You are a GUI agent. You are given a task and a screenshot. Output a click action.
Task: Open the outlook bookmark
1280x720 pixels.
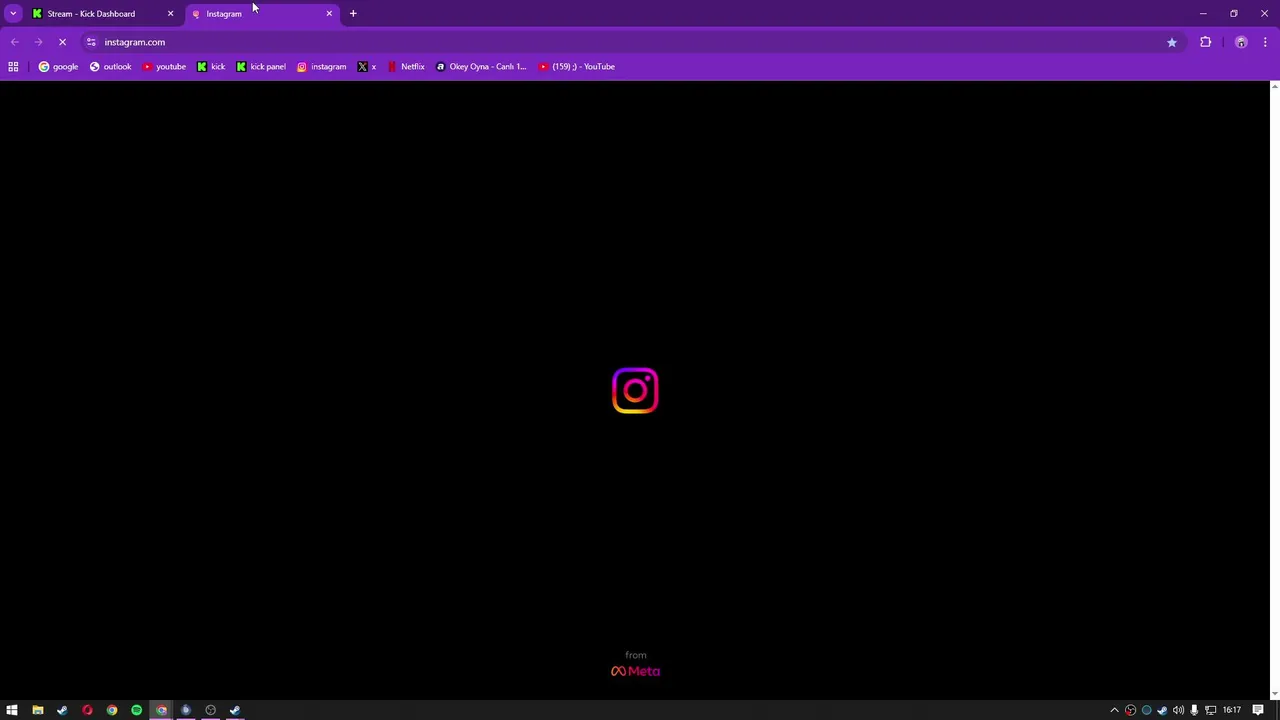(110, 67)
